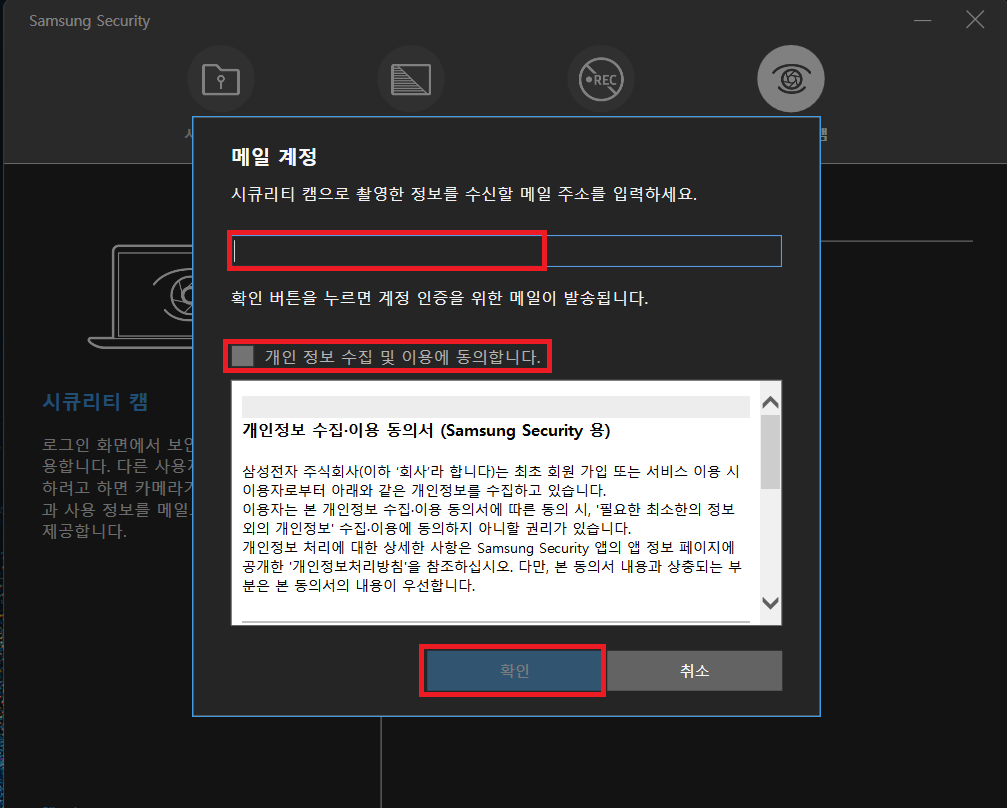The image size is (1007, 808).
Task: Confirm with the 확인 button
Action: [x=514, y=671]
